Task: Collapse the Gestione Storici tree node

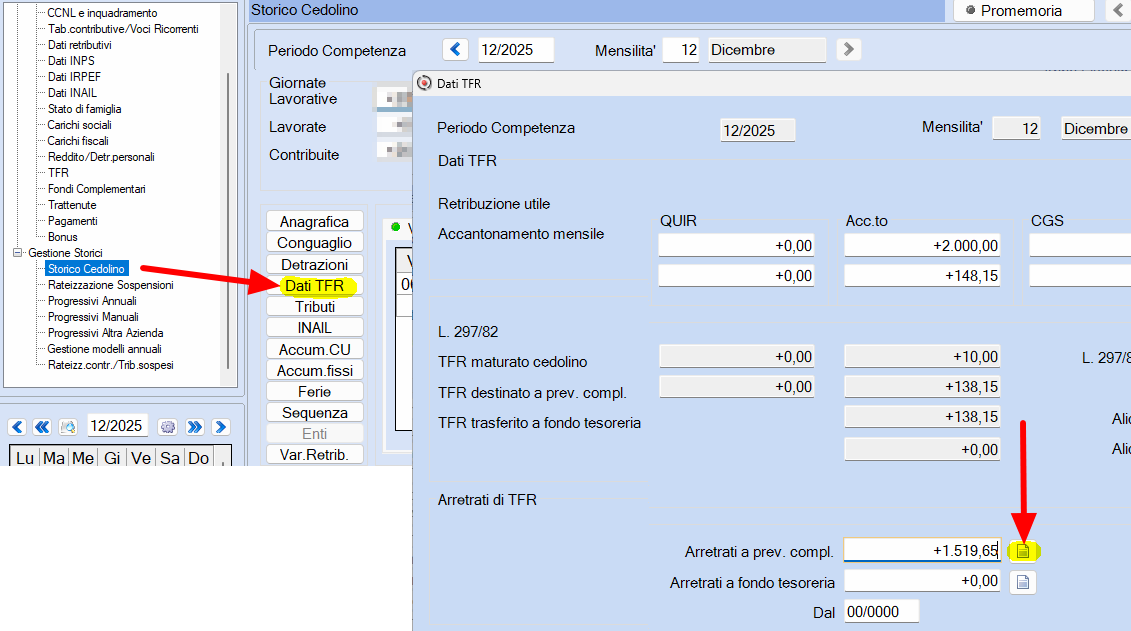Action: 17,252
